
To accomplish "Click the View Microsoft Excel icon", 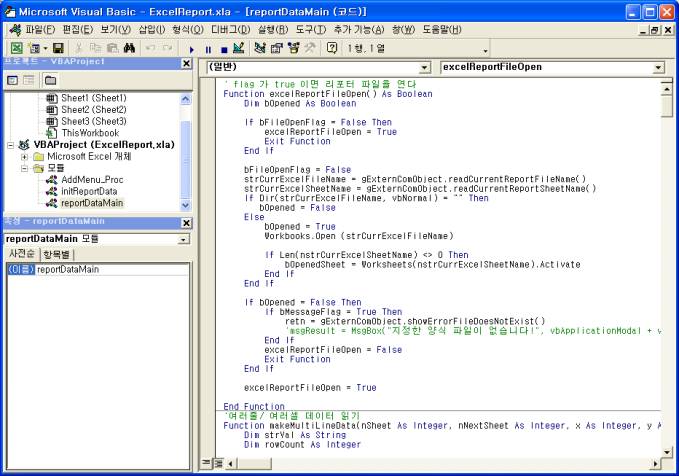I will tap(17, 48).
